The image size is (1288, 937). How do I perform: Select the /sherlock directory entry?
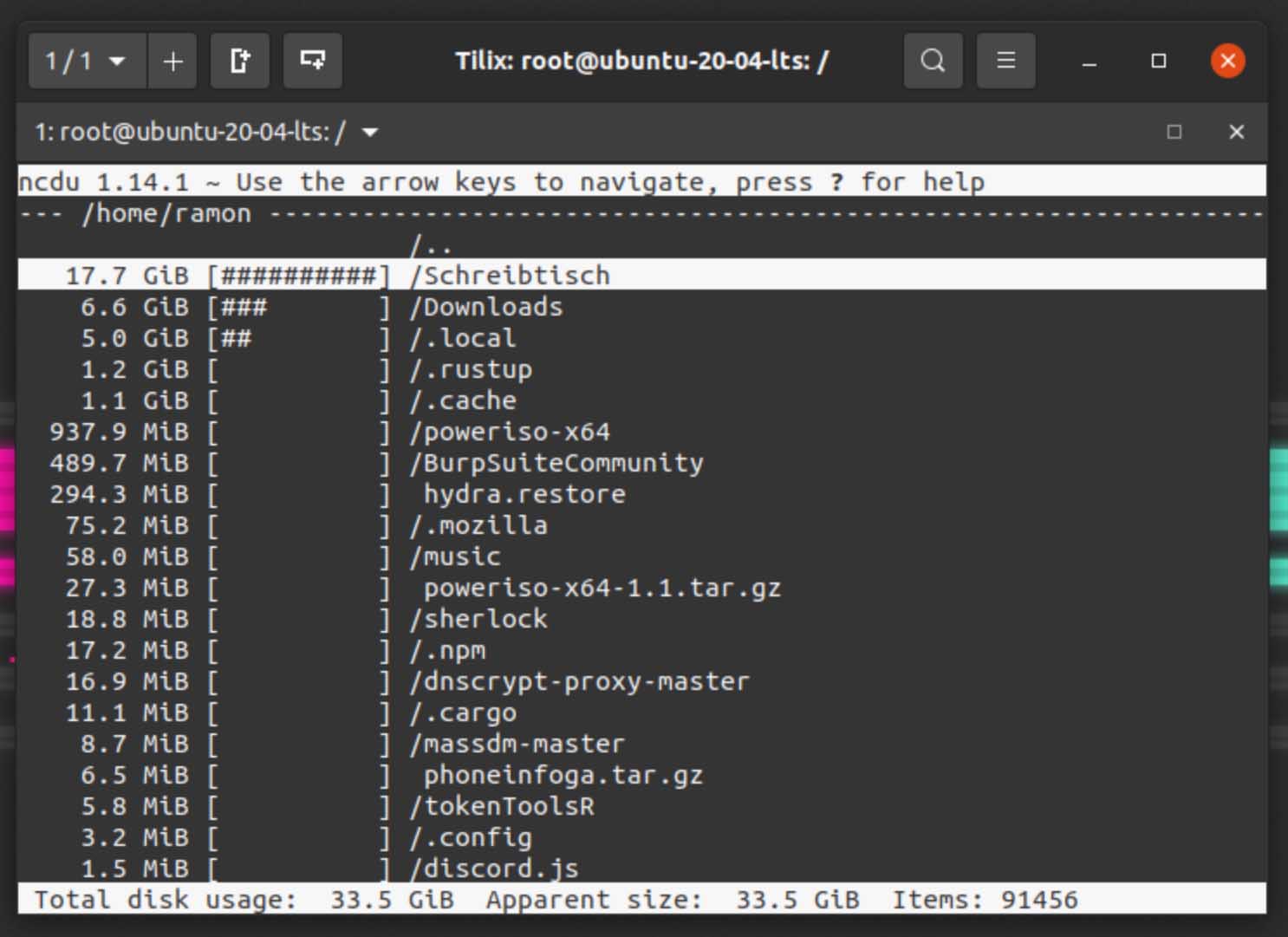[642, 619]
